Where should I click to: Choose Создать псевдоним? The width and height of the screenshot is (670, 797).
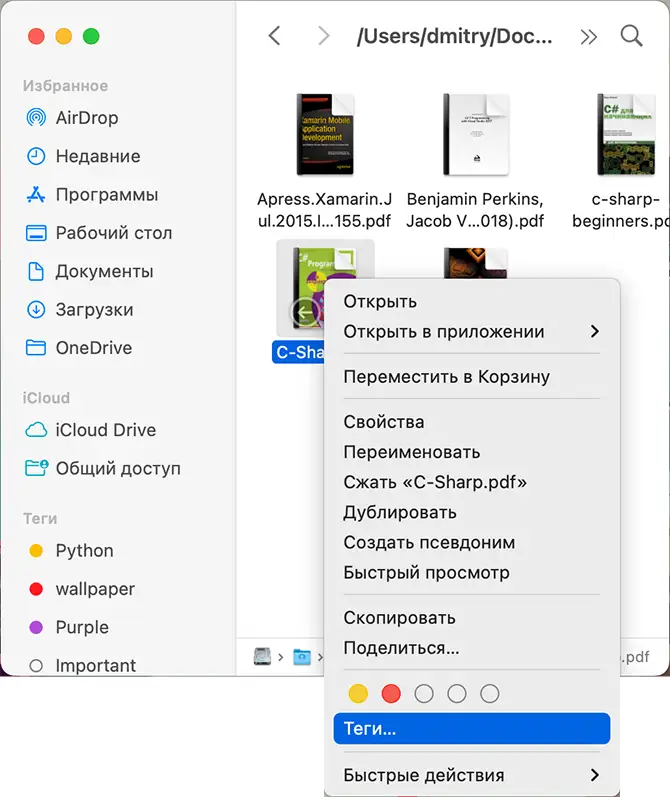click(429, 542)
